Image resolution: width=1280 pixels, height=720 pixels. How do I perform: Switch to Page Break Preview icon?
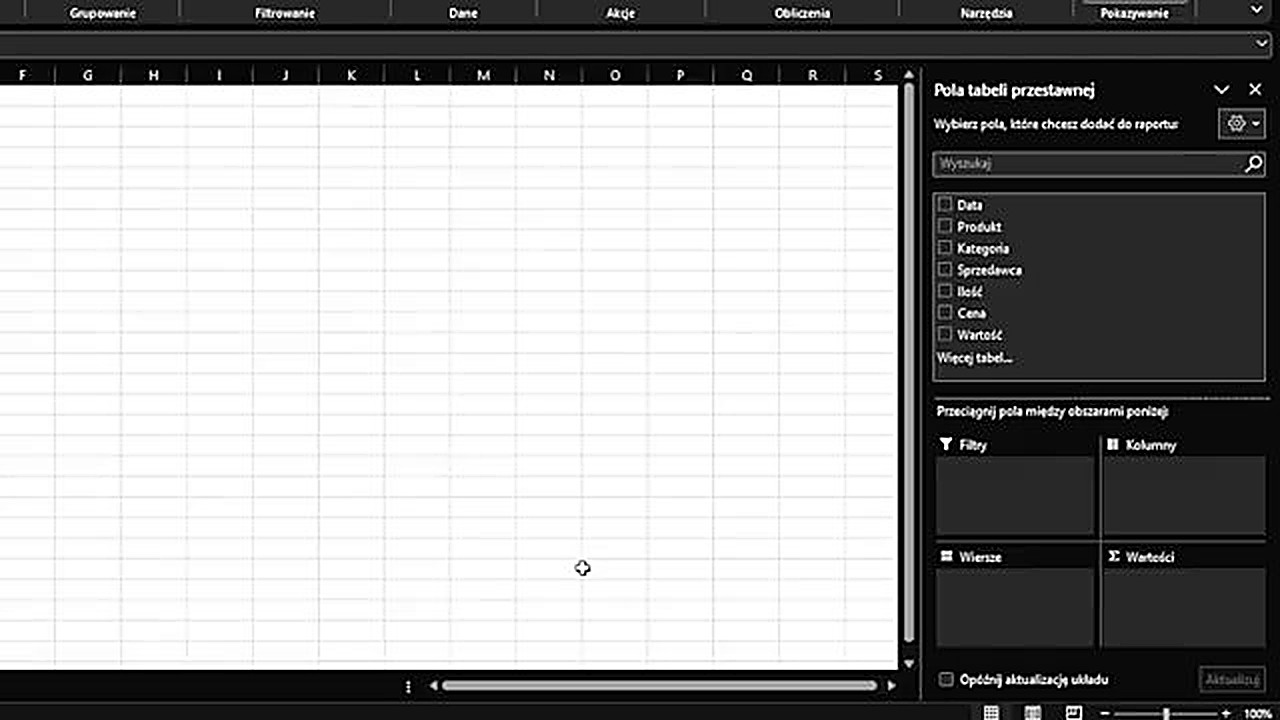[x=1073, y=713]
